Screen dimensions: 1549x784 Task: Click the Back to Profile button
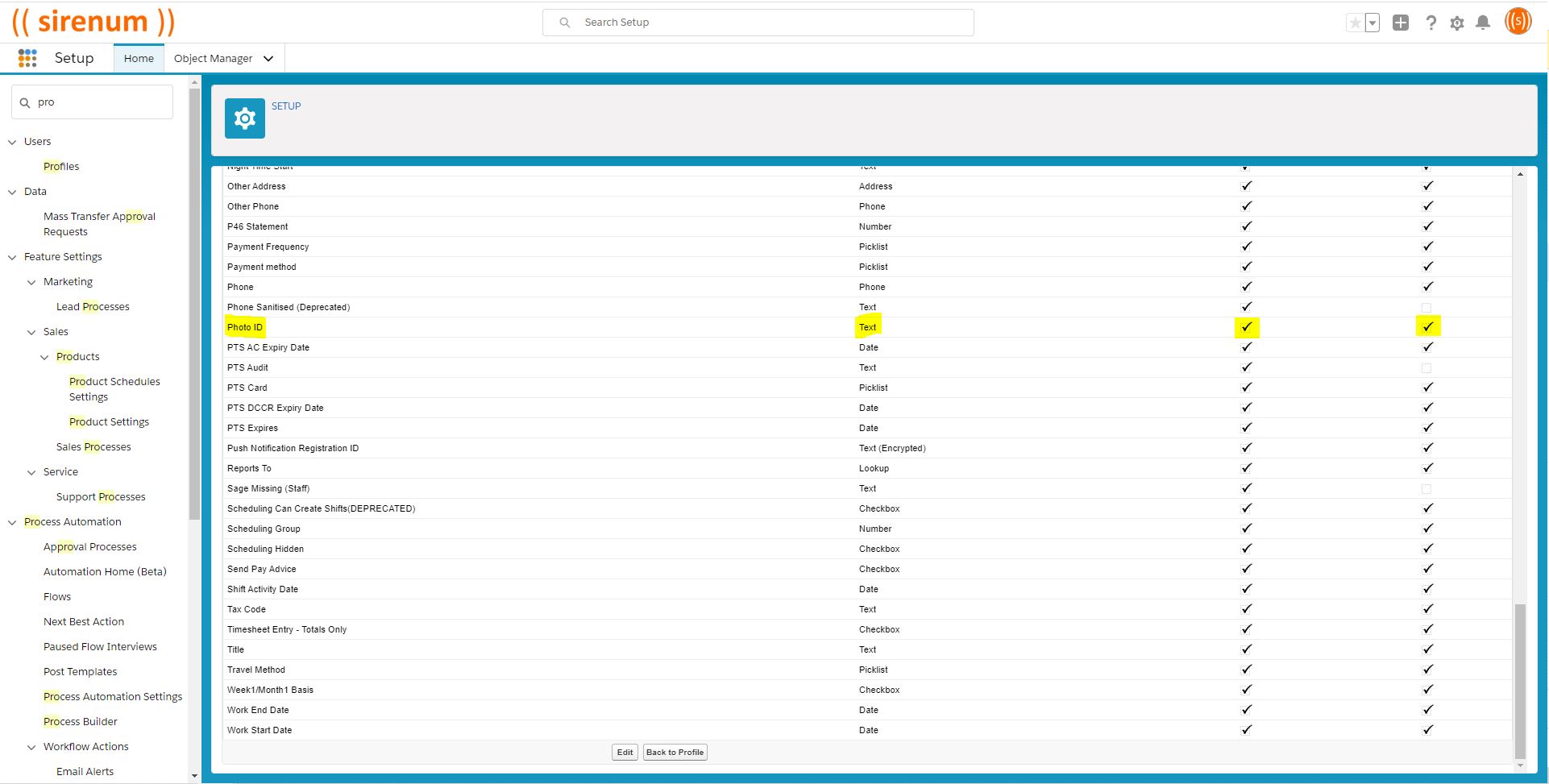click(x=675, y=753)
